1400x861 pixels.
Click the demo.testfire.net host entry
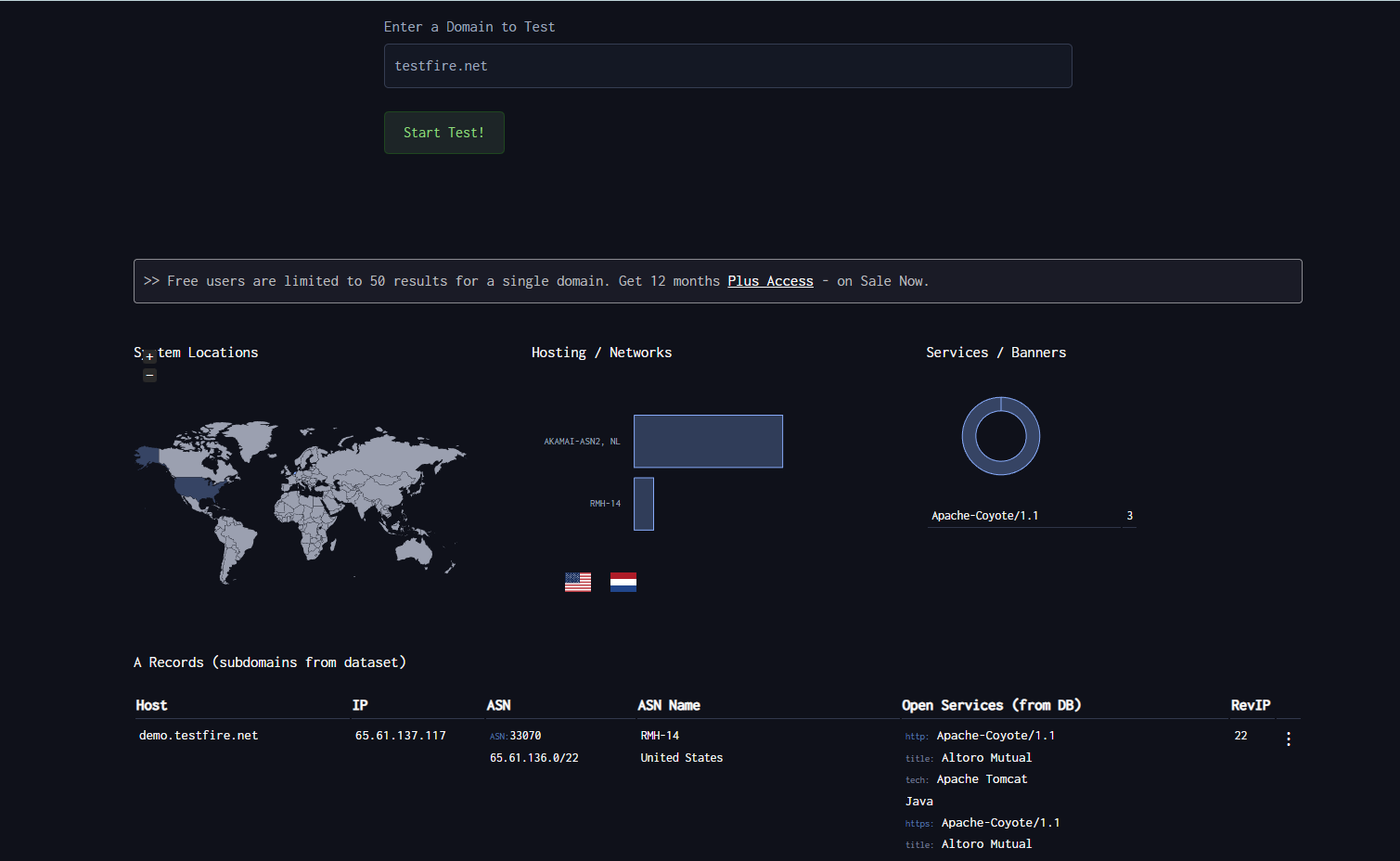(x=199, y=736)
